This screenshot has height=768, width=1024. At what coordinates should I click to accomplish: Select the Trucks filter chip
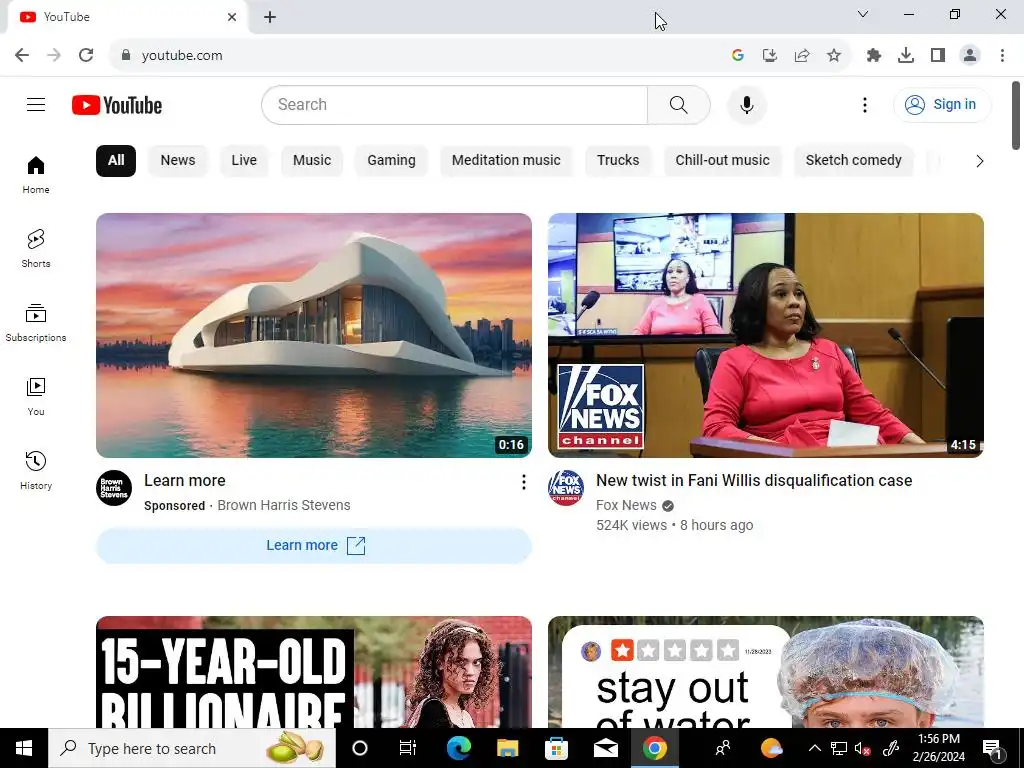pos(618,161)
